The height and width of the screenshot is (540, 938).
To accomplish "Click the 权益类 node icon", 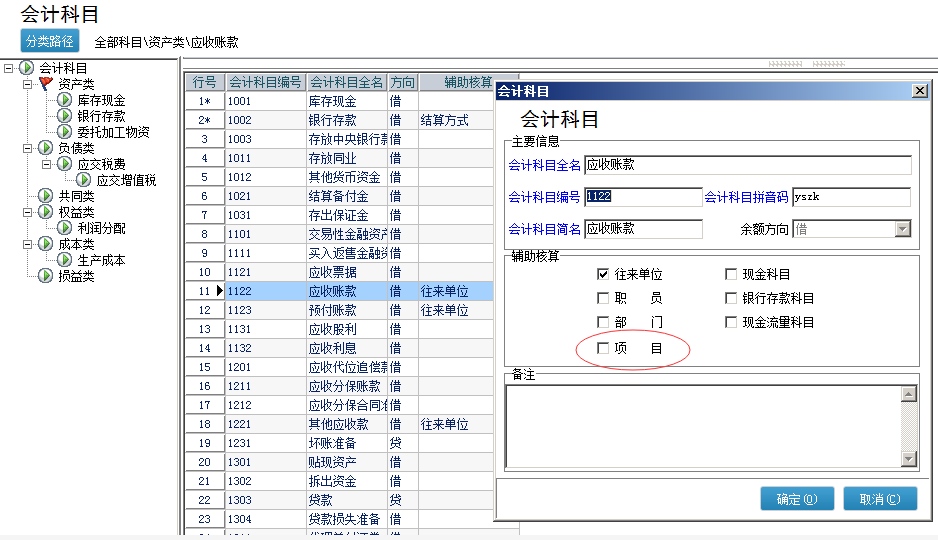I will click(x=45, y=211).
